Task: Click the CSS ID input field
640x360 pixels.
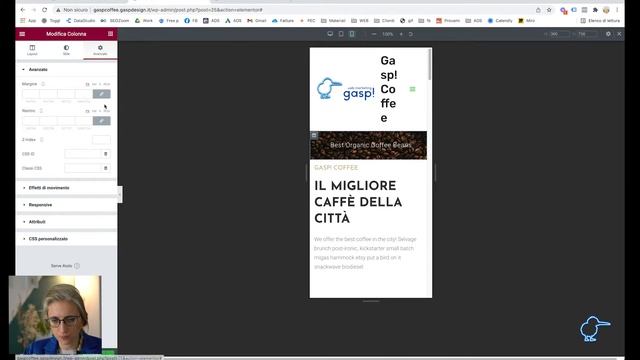Action: click(83, 154)
